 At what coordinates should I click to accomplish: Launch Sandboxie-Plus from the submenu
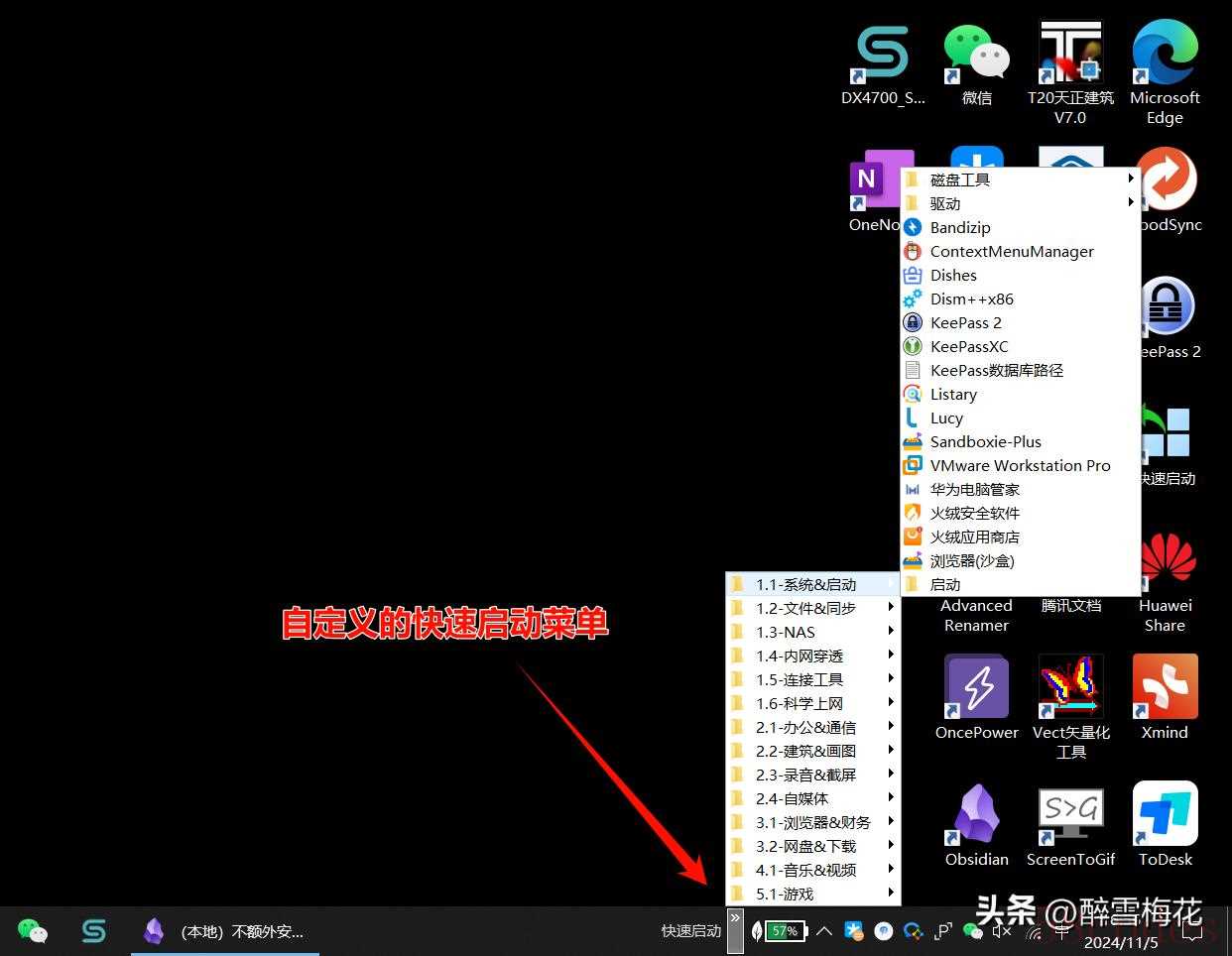point(1021,441)
